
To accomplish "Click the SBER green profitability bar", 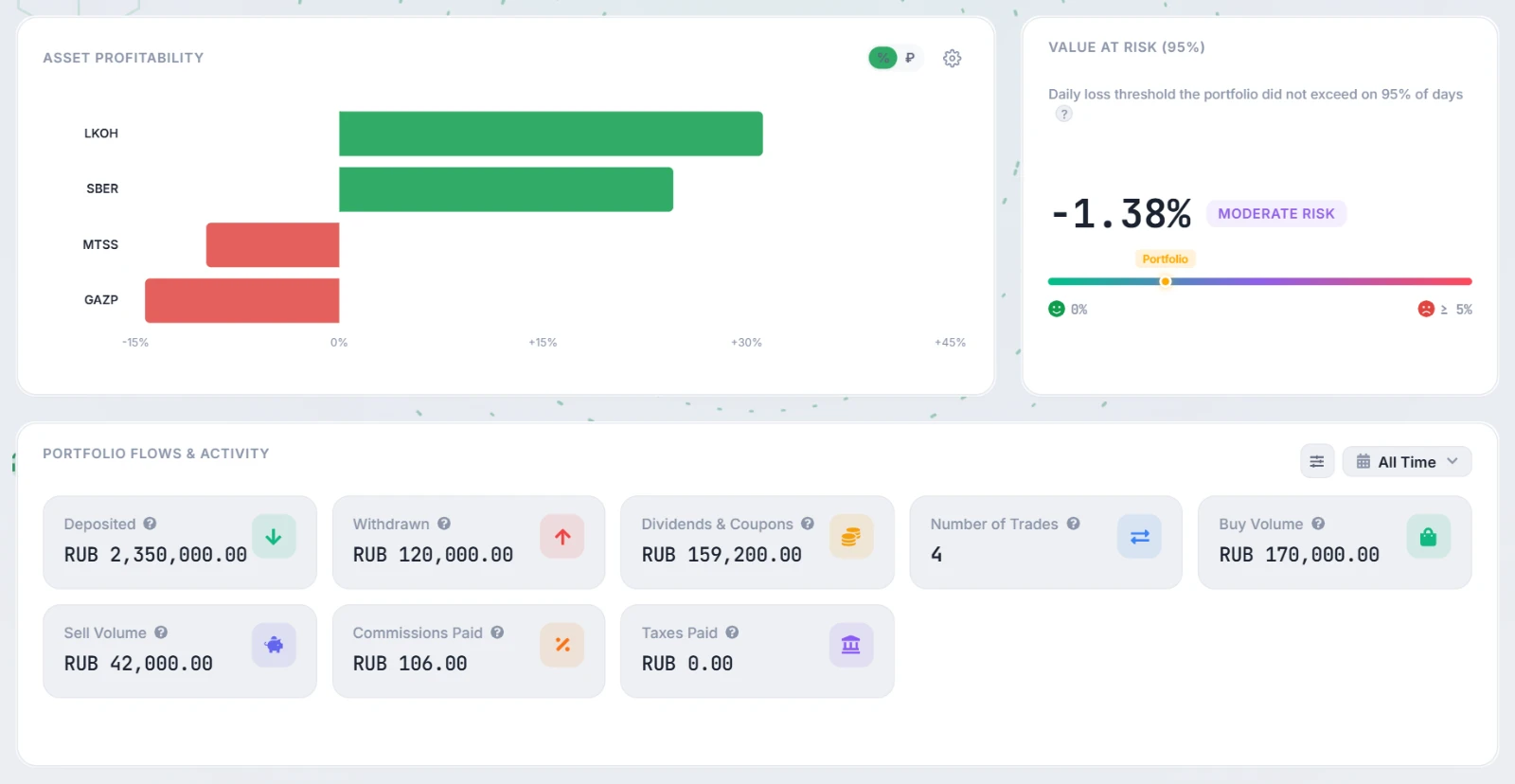I will pos(506,189).
